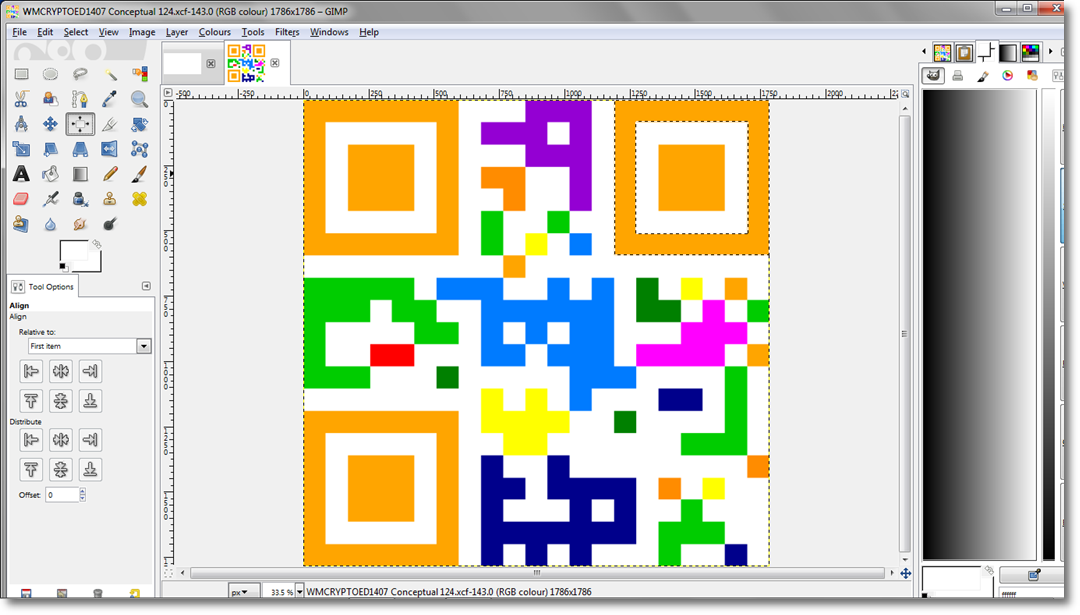Screen dimensions: 1080x615
Task: Select the Fuzzy Select magic wand tool
Action: (x=110, y=74)
